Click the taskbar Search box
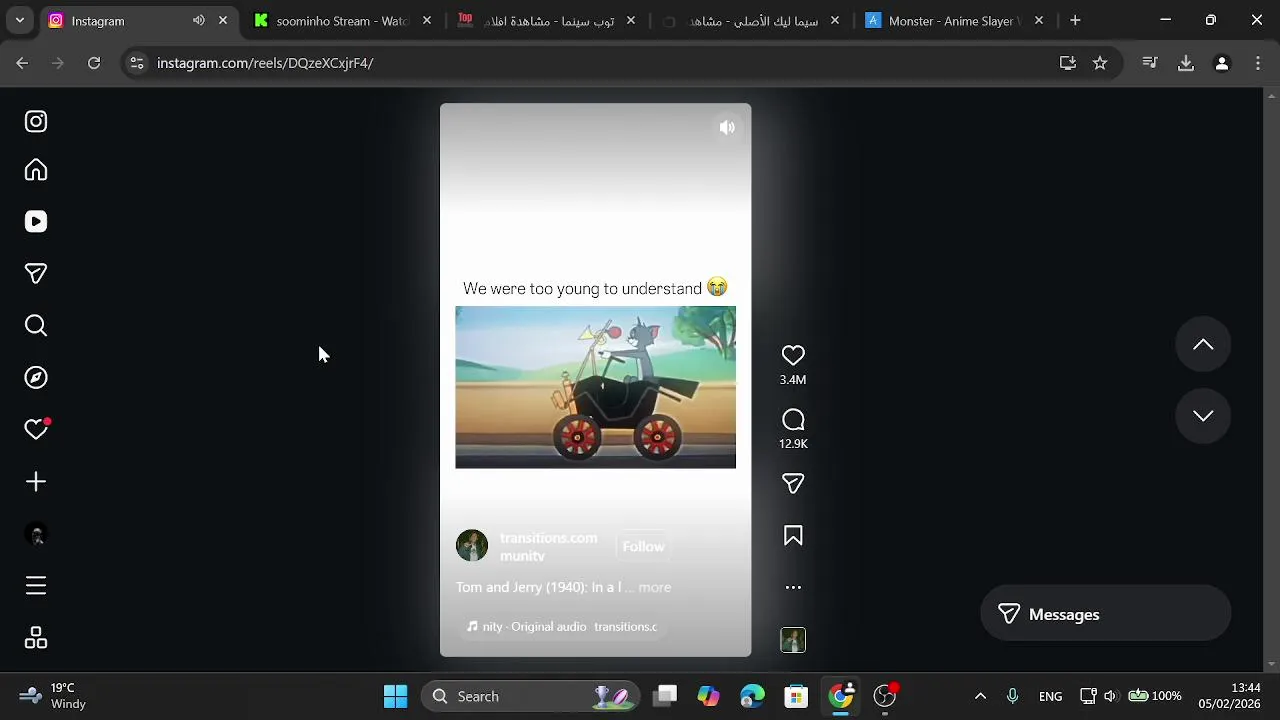 click(x=531, y=696)
